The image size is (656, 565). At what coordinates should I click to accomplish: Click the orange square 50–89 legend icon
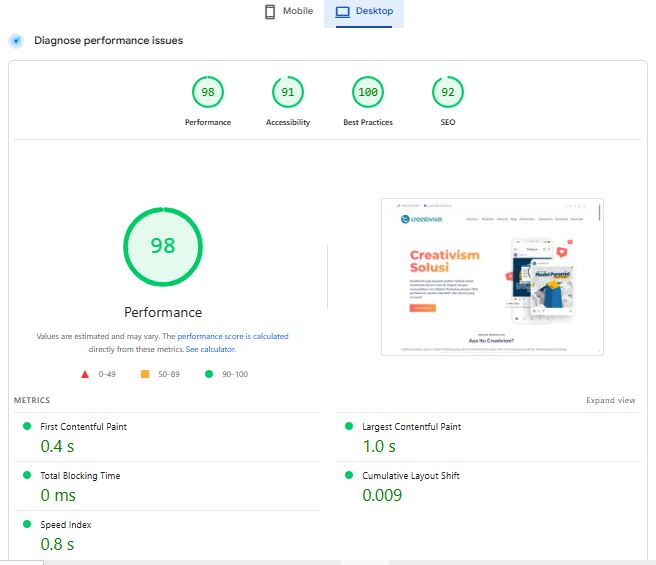coord(145,374)
